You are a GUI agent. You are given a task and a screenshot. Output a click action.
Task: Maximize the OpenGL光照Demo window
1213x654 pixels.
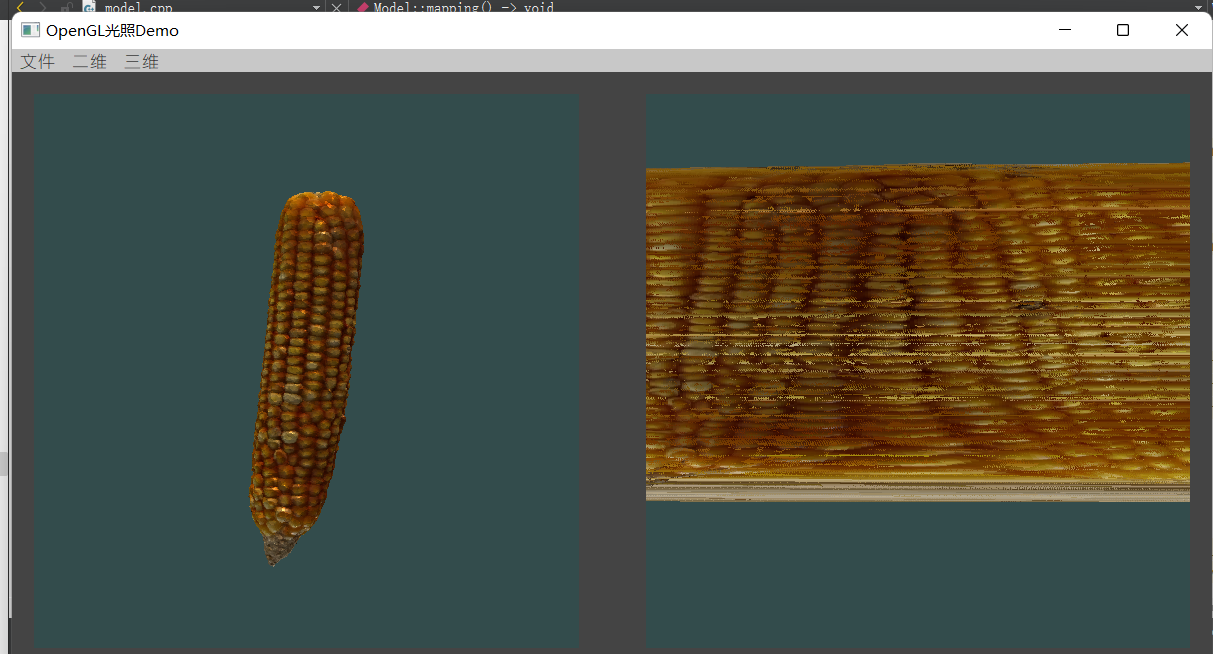click(1123, 30)
